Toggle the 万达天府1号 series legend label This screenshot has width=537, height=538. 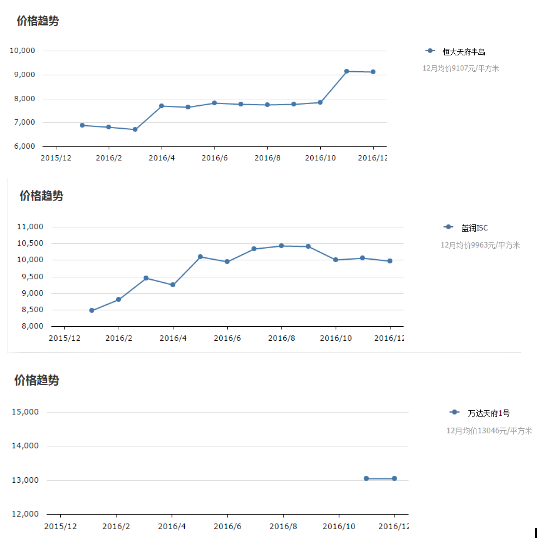pos(488,413)
